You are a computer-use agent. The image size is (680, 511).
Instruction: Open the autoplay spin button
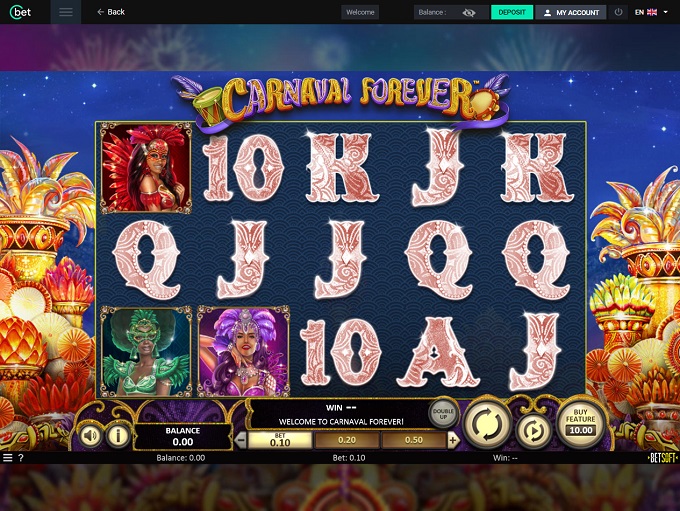[533, 430]
